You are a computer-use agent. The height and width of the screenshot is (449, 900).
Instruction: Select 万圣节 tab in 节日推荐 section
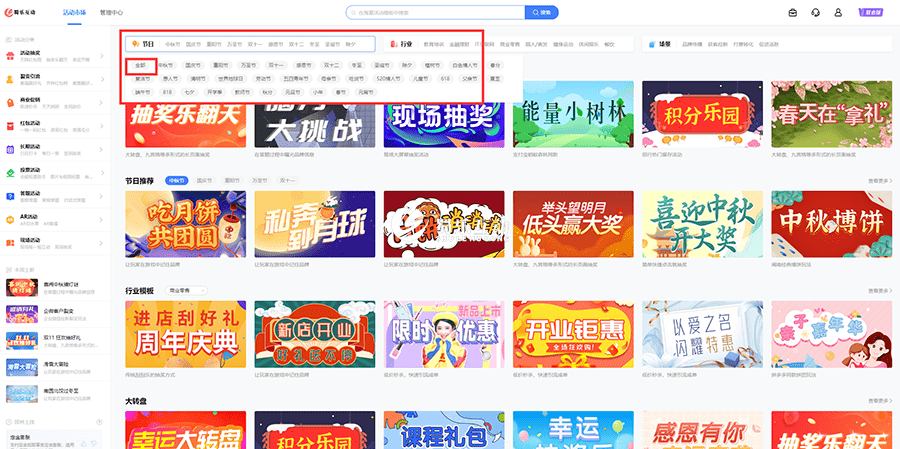tap(260, 180)
